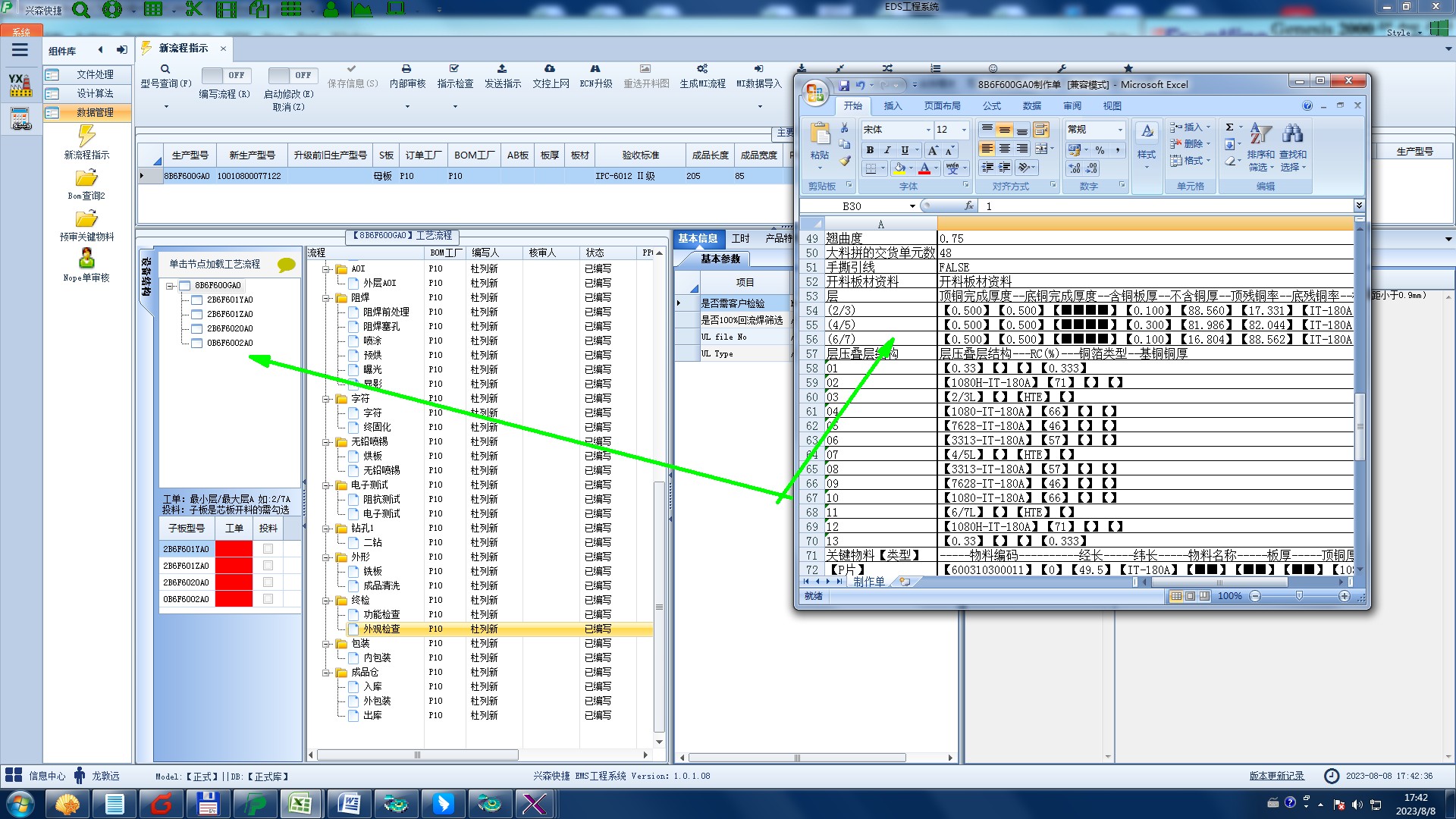This screenshot has height=819, width=1456.
Task: Toggle 编写流程(R) OFF switch
Action: click(x=224, y=75)
